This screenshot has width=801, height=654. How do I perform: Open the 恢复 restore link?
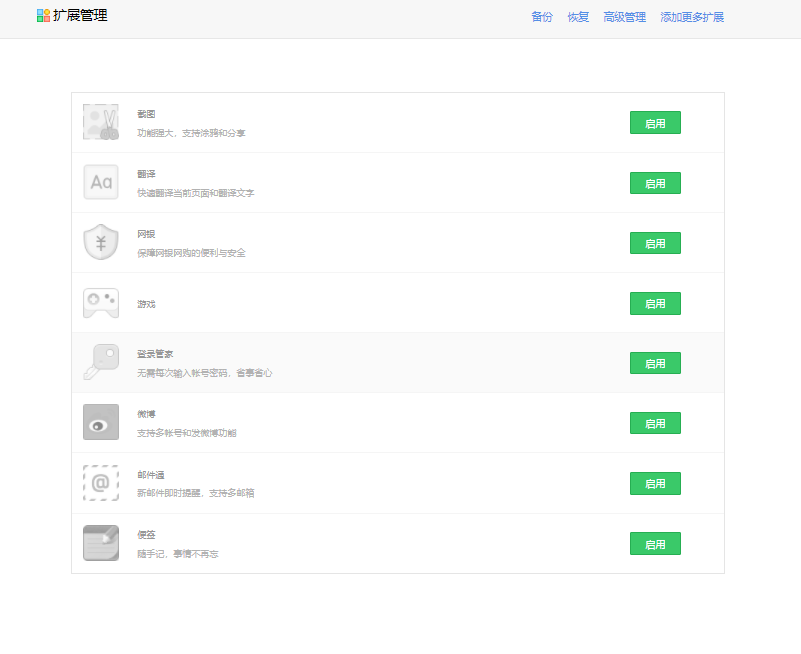(578, 17)
